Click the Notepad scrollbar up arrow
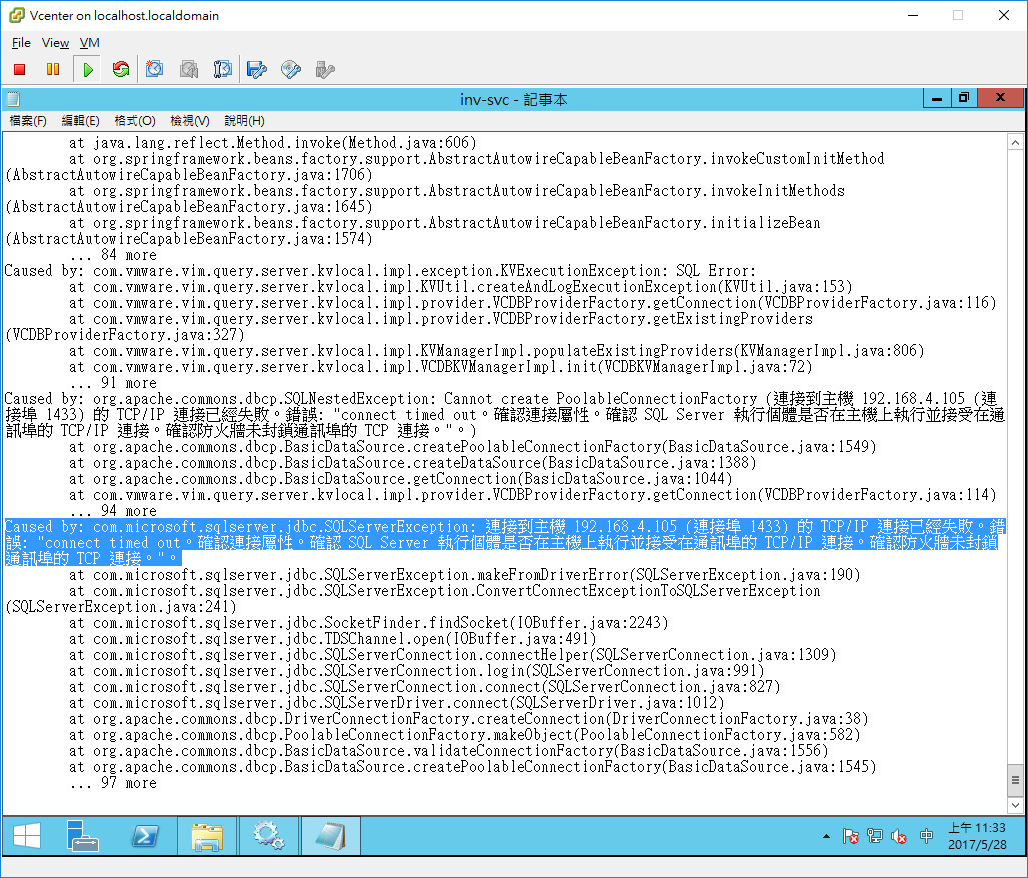The image size is (1028, 878). 1015,142
